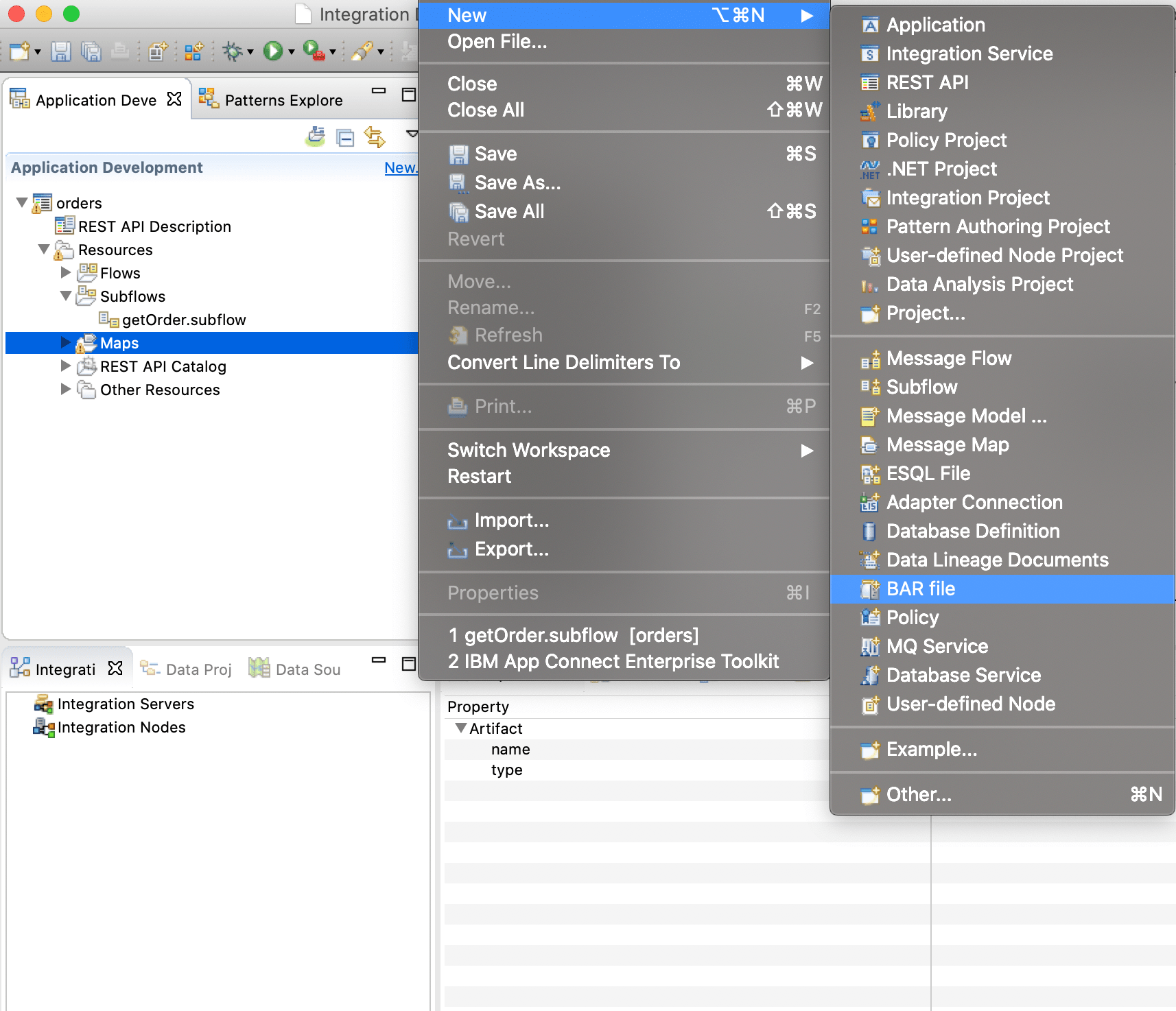Create a new MQ Service
This screenshot has width=1176, height=1011.
(1002, 647)
